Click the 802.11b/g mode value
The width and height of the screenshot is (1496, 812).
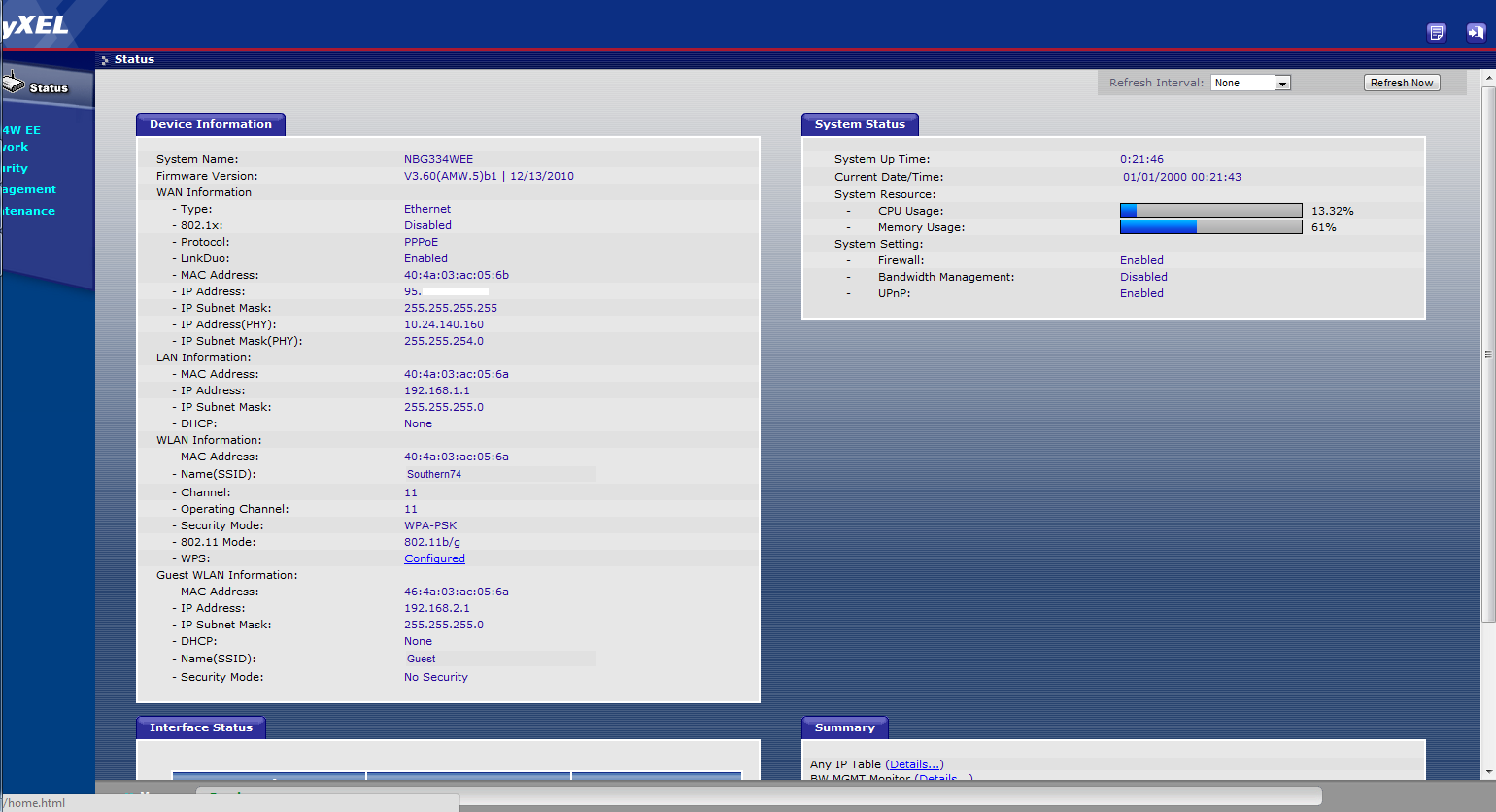coord(432,542)
